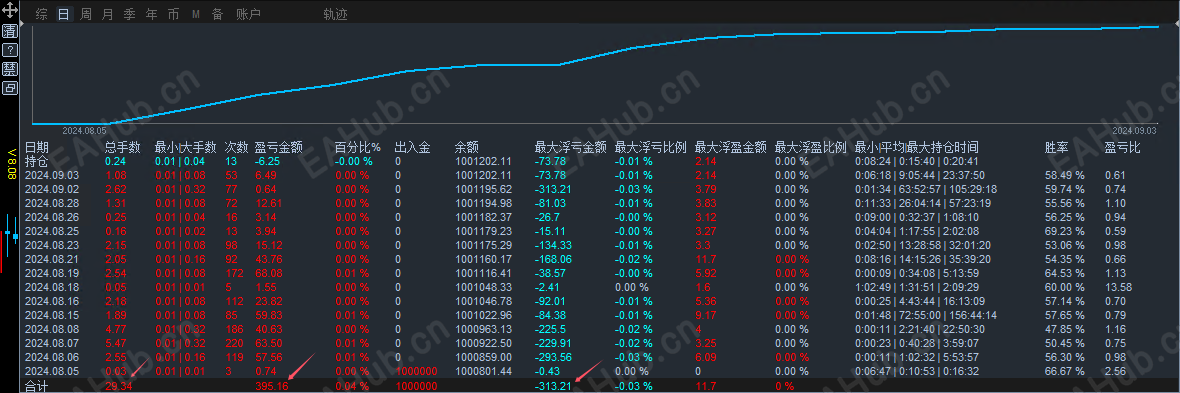The height and width of the screenshot is (393, 1180).
Task: Click the 百分比% column header
Action: click(358, 148)
